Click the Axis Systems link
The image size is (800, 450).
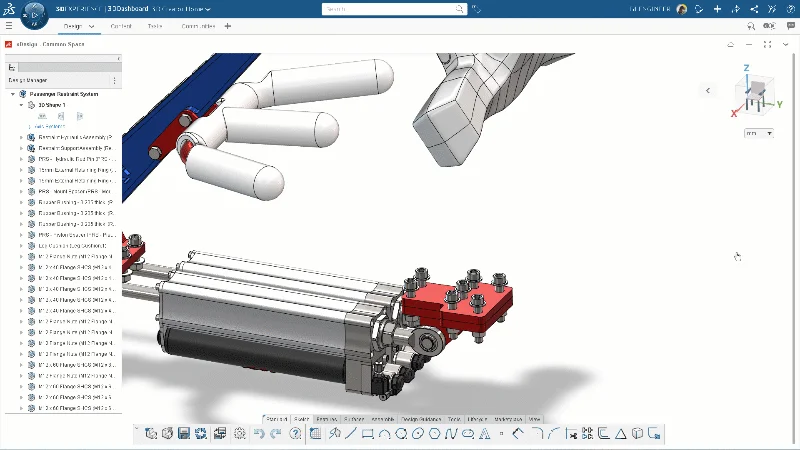coord(50,126)
